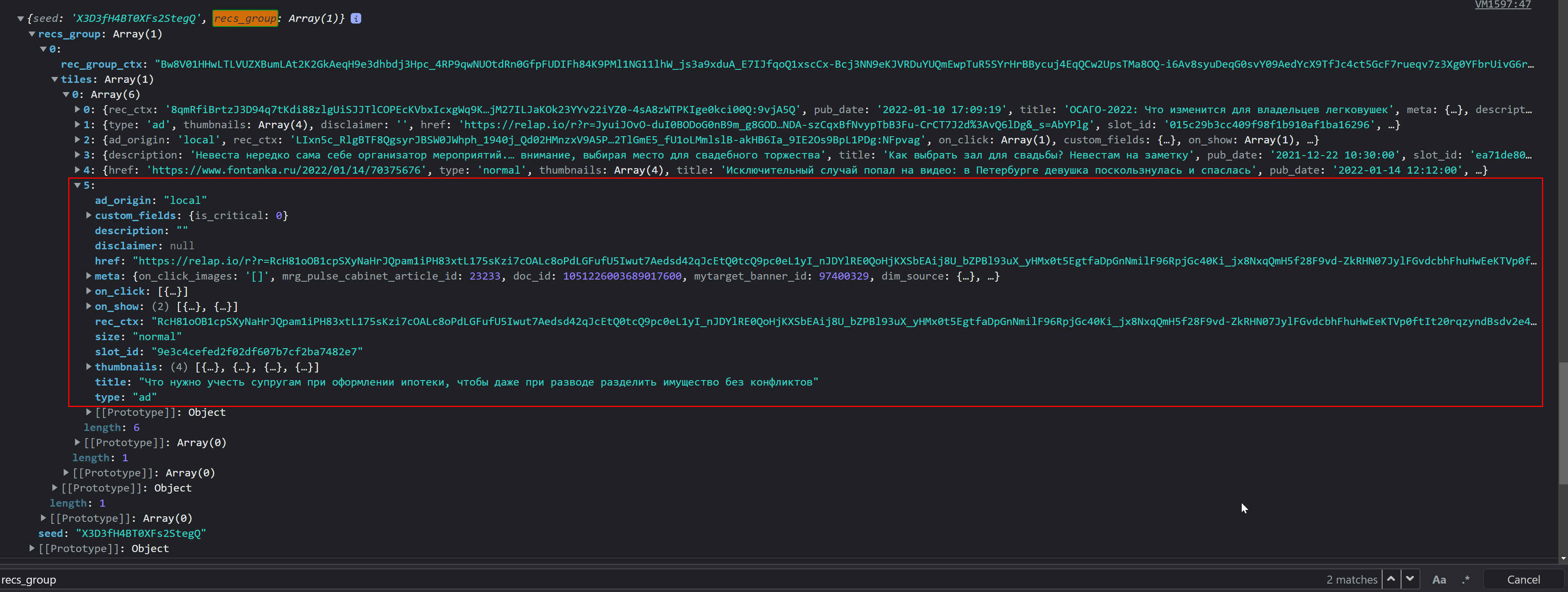The height and width of the screenshot is (592, 1568).
Task: Open the VM1597:47 source link
Action: 1502,5
